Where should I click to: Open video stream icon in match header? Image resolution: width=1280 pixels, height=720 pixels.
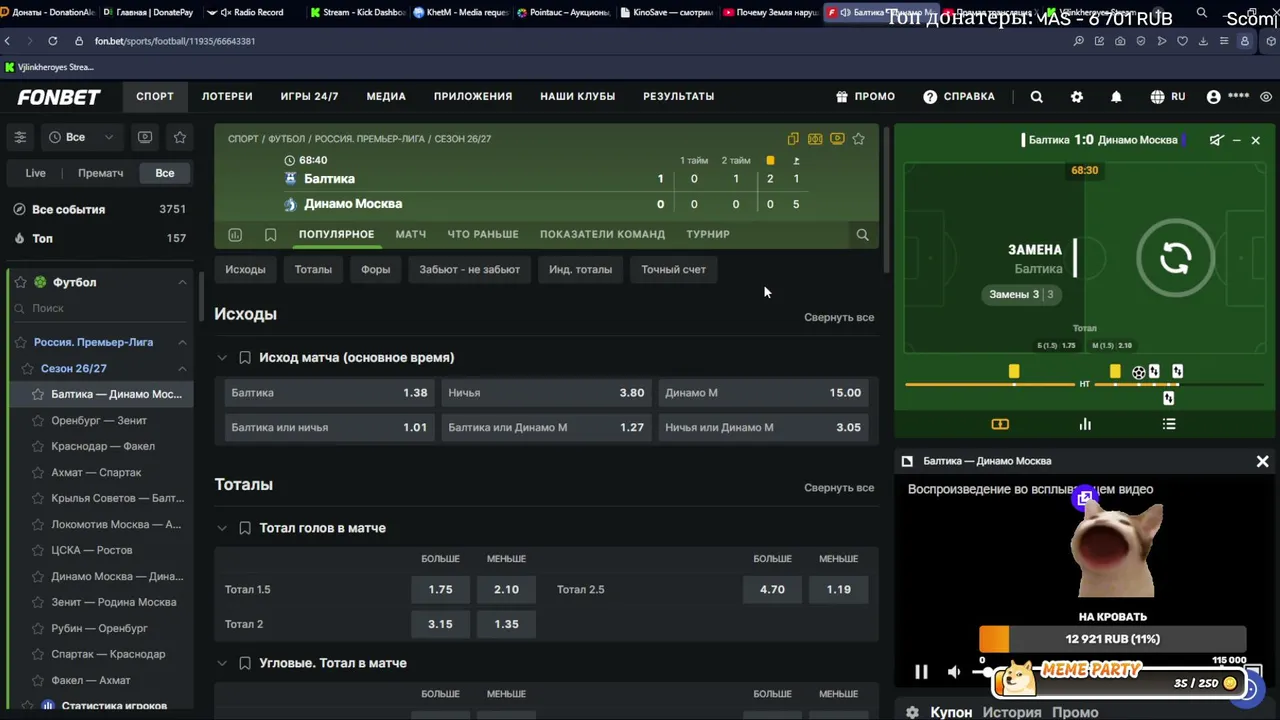click(x=837, y=139)
